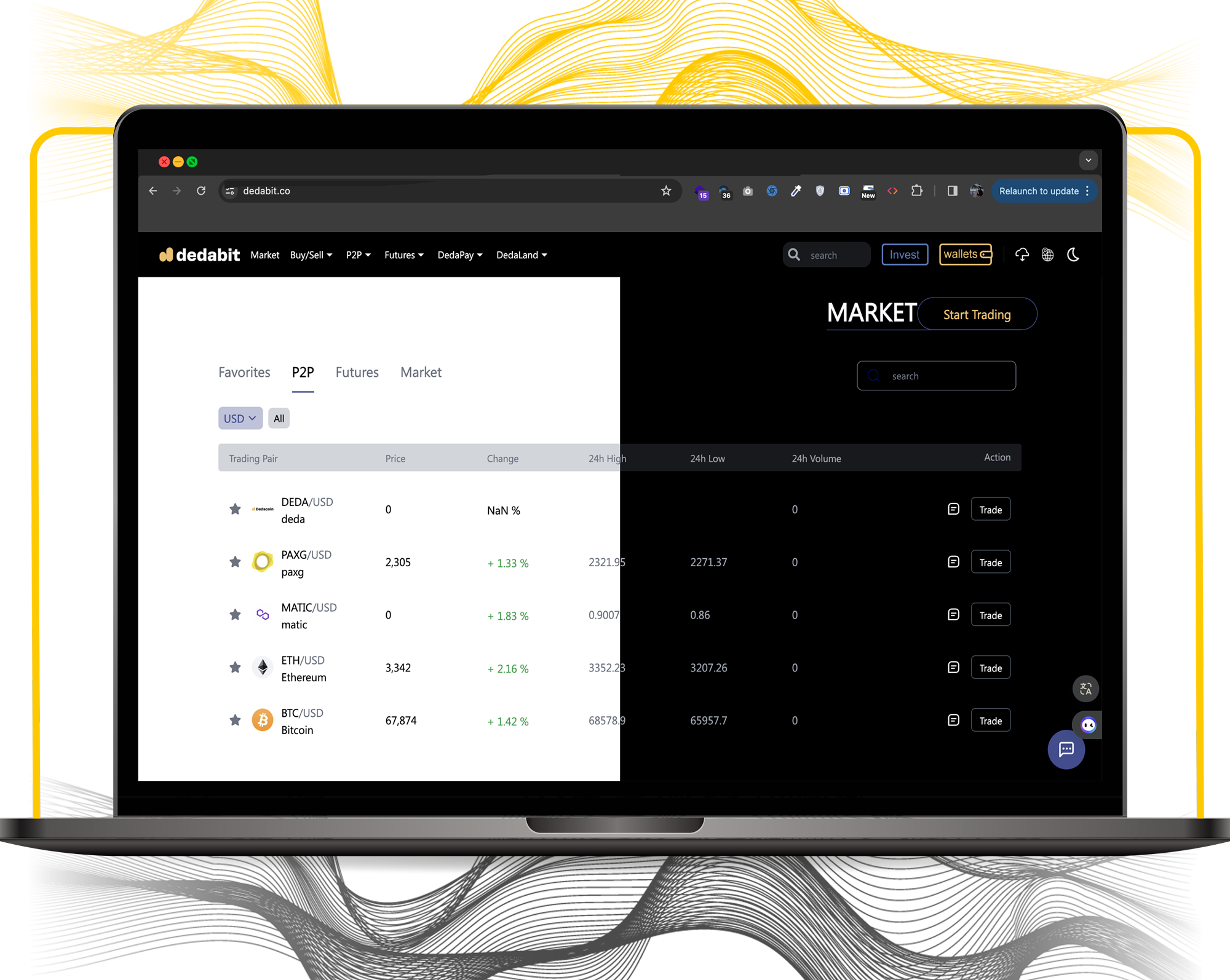Click the search input field in market panel
Screen dimensions: 1230x980
tap(936, 375)
